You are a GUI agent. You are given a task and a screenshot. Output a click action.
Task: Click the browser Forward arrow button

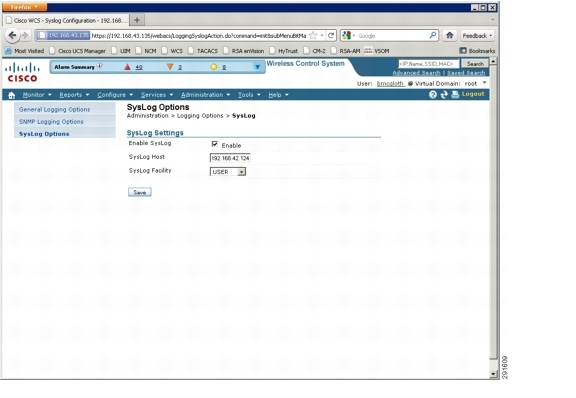[25, 35]
